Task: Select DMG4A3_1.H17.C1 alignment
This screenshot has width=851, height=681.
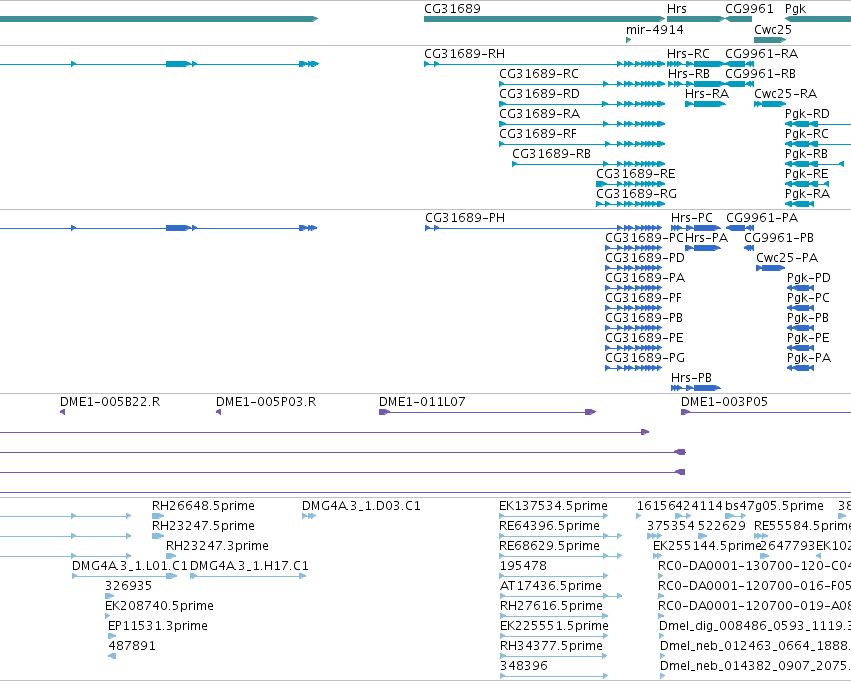Action: 250,567
